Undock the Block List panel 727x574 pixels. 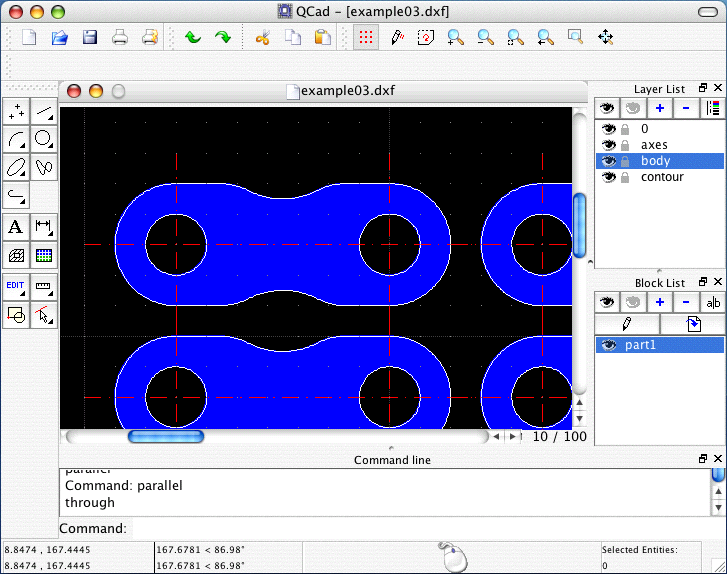pyautogui.click(x=702, y=283)
